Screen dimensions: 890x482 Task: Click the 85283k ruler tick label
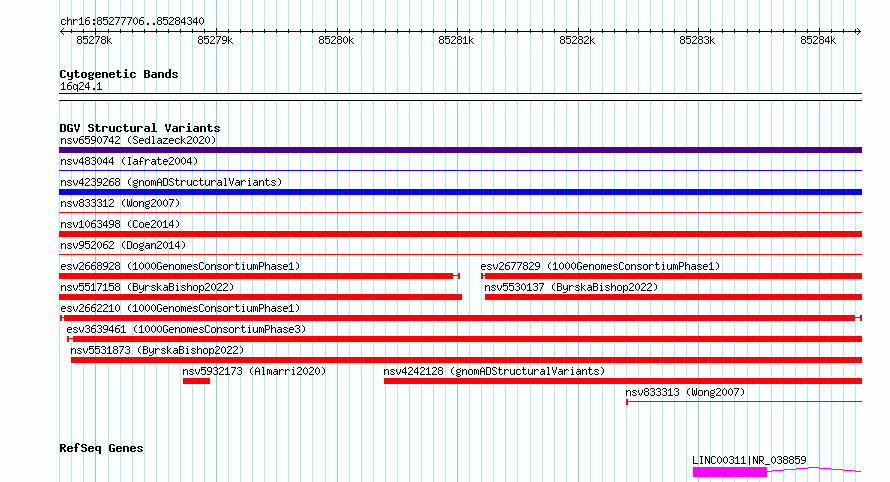click(x=698, y=40)
